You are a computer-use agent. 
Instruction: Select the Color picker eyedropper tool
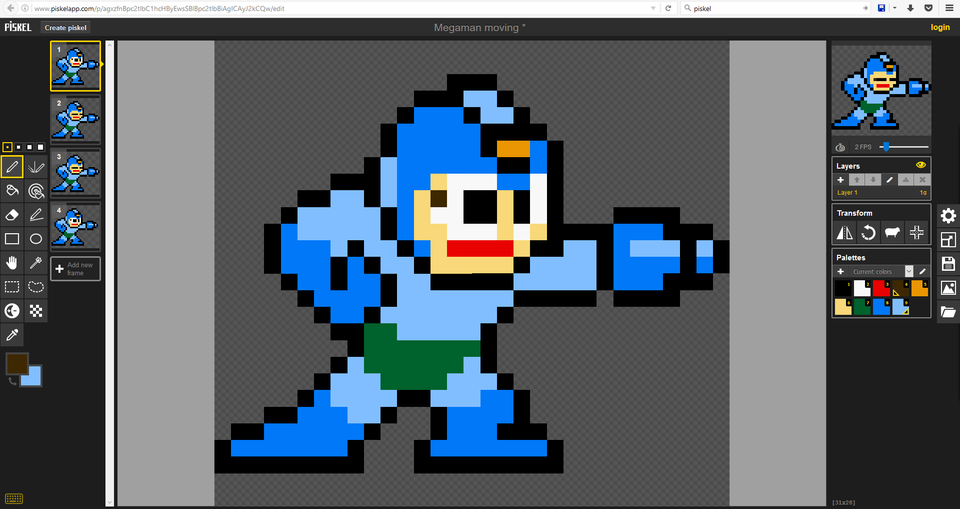point(12,335)
